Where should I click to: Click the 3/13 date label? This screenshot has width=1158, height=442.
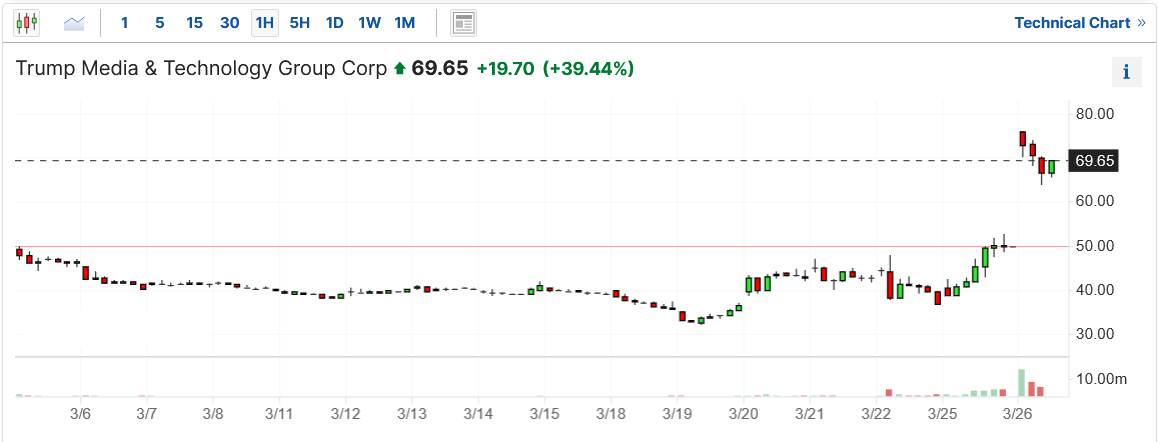click(412, 413)
